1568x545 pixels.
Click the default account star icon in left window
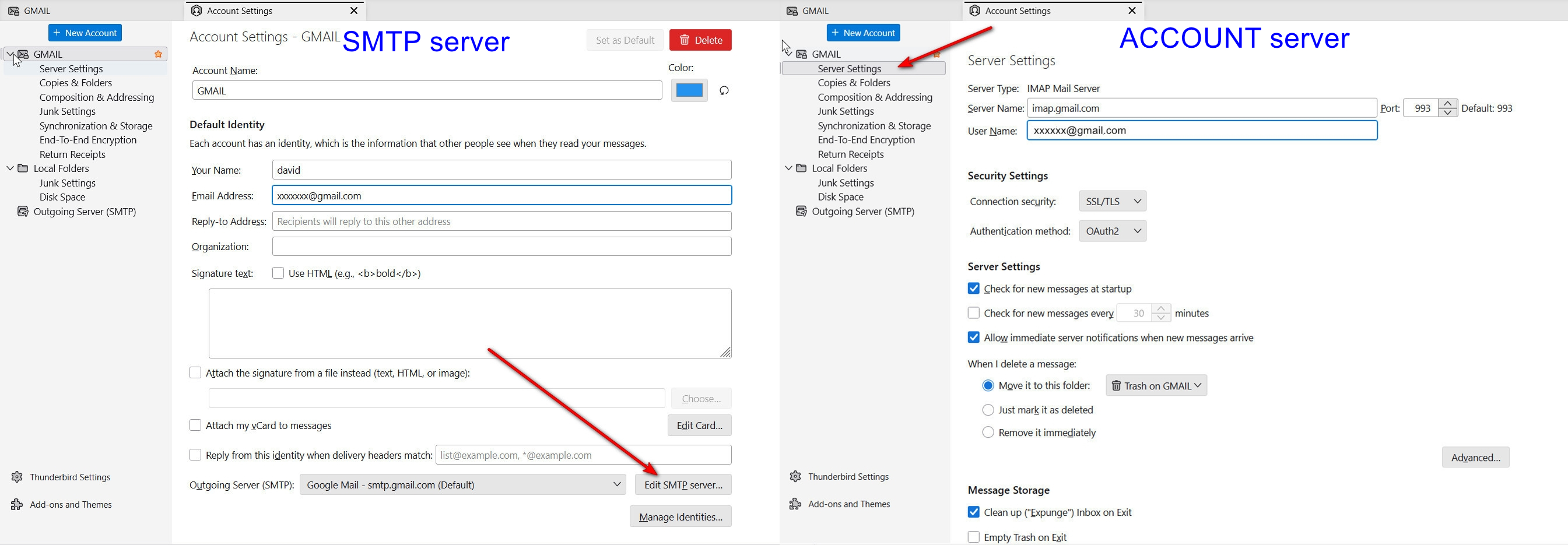(x=158, y=54)
